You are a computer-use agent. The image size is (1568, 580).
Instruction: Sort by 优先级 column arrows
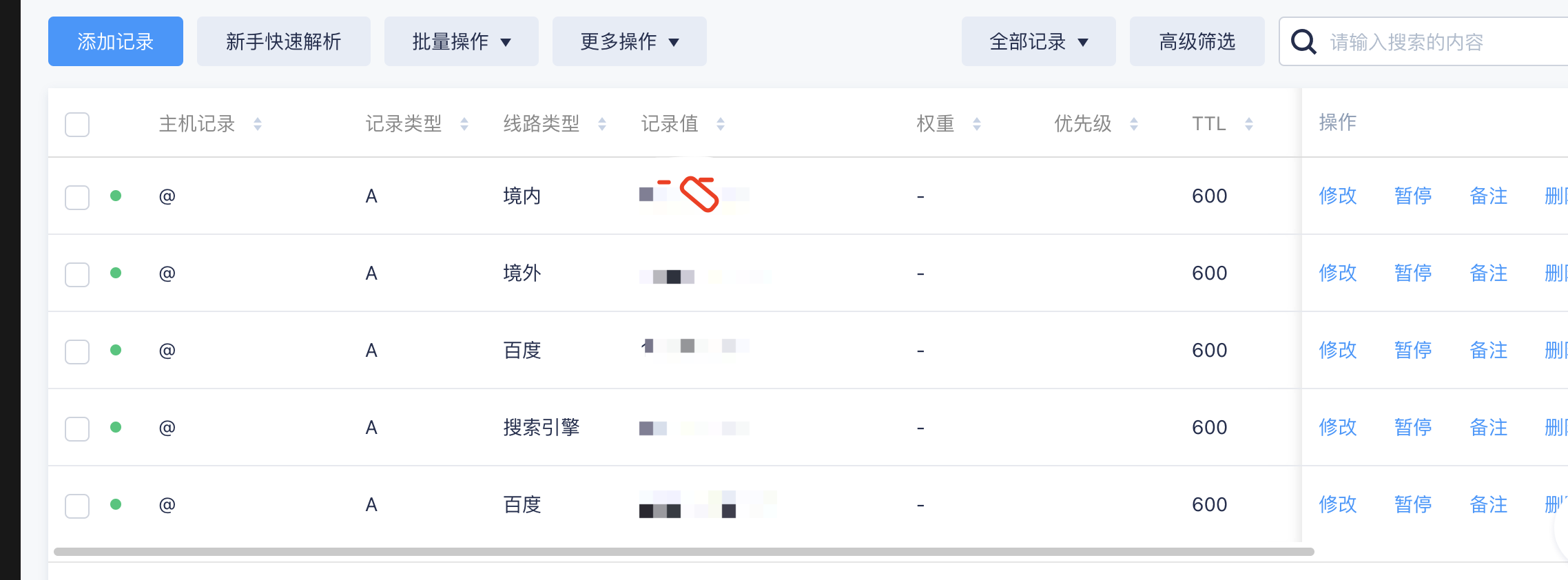(1134, 124)
